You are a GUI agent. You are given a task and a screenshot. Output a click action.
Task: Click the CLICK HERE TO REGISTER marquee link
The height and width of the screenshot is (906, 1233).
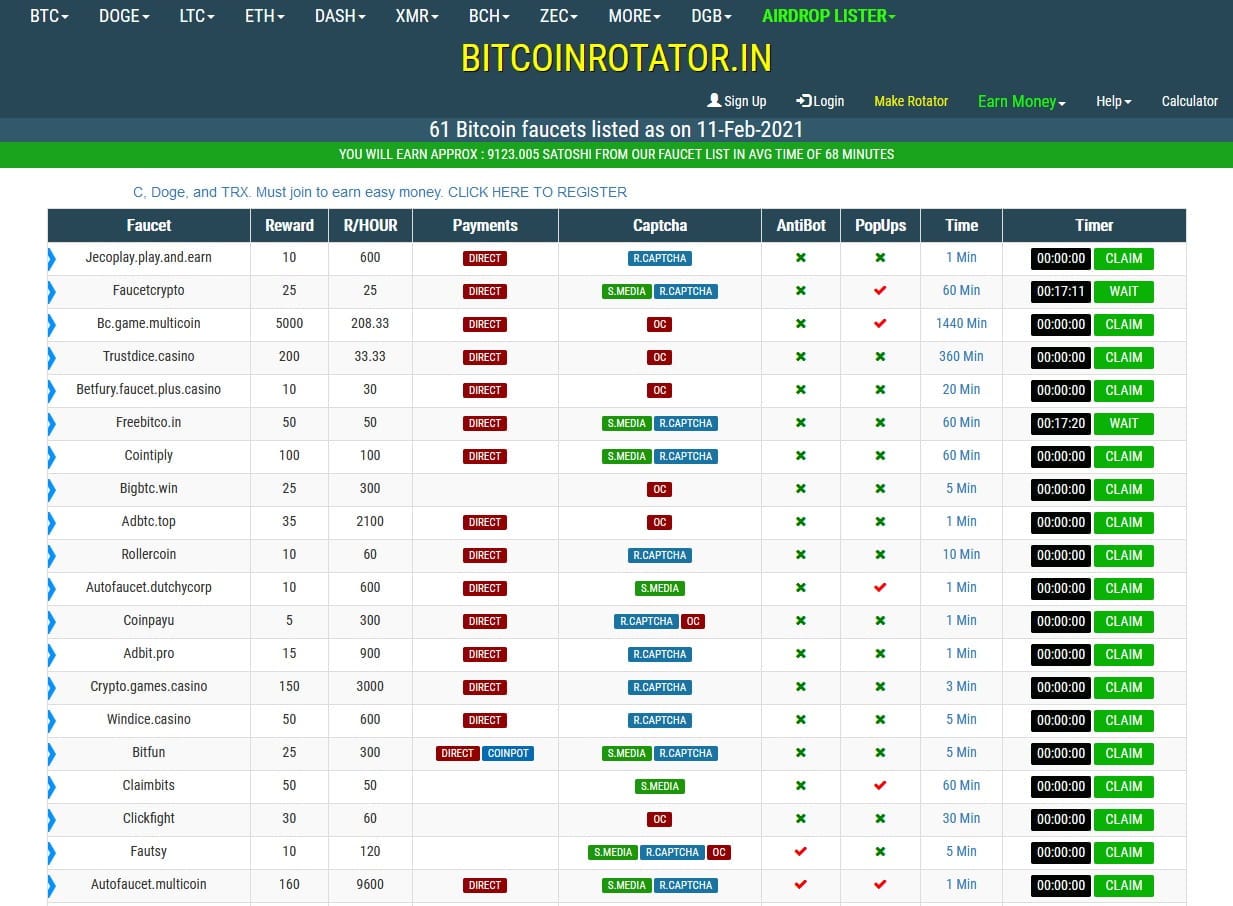pyautogui.click(x=537, y=192)
